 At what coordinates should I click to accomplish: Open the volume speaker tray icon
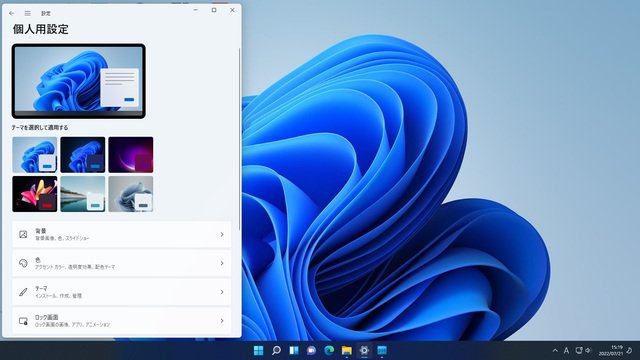[x=588, y=351]
